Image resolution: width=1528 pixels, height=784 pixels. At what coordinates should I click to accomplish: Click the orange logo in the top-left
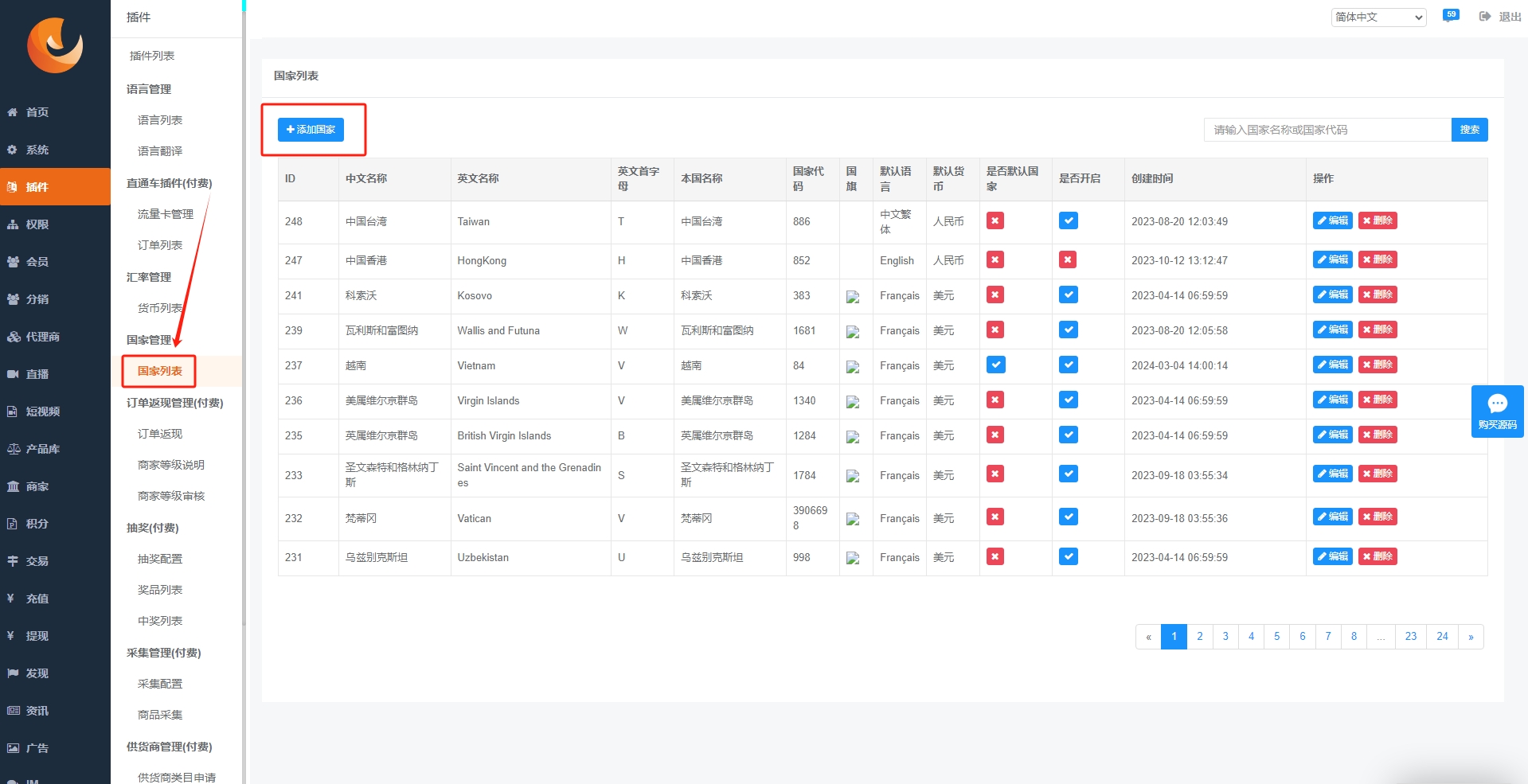[55, 45]
